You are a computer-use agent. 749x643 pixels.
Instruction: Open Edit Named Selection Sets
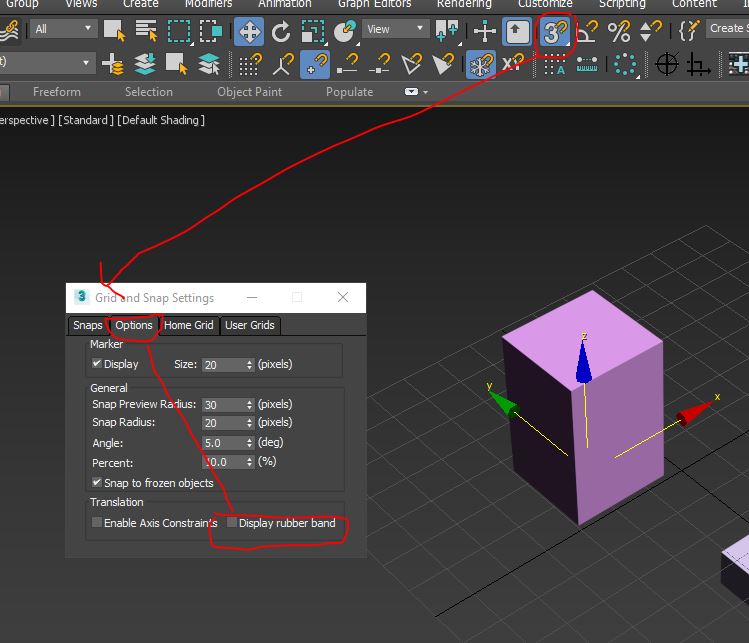pyautogui.click(x=689, y=32)
